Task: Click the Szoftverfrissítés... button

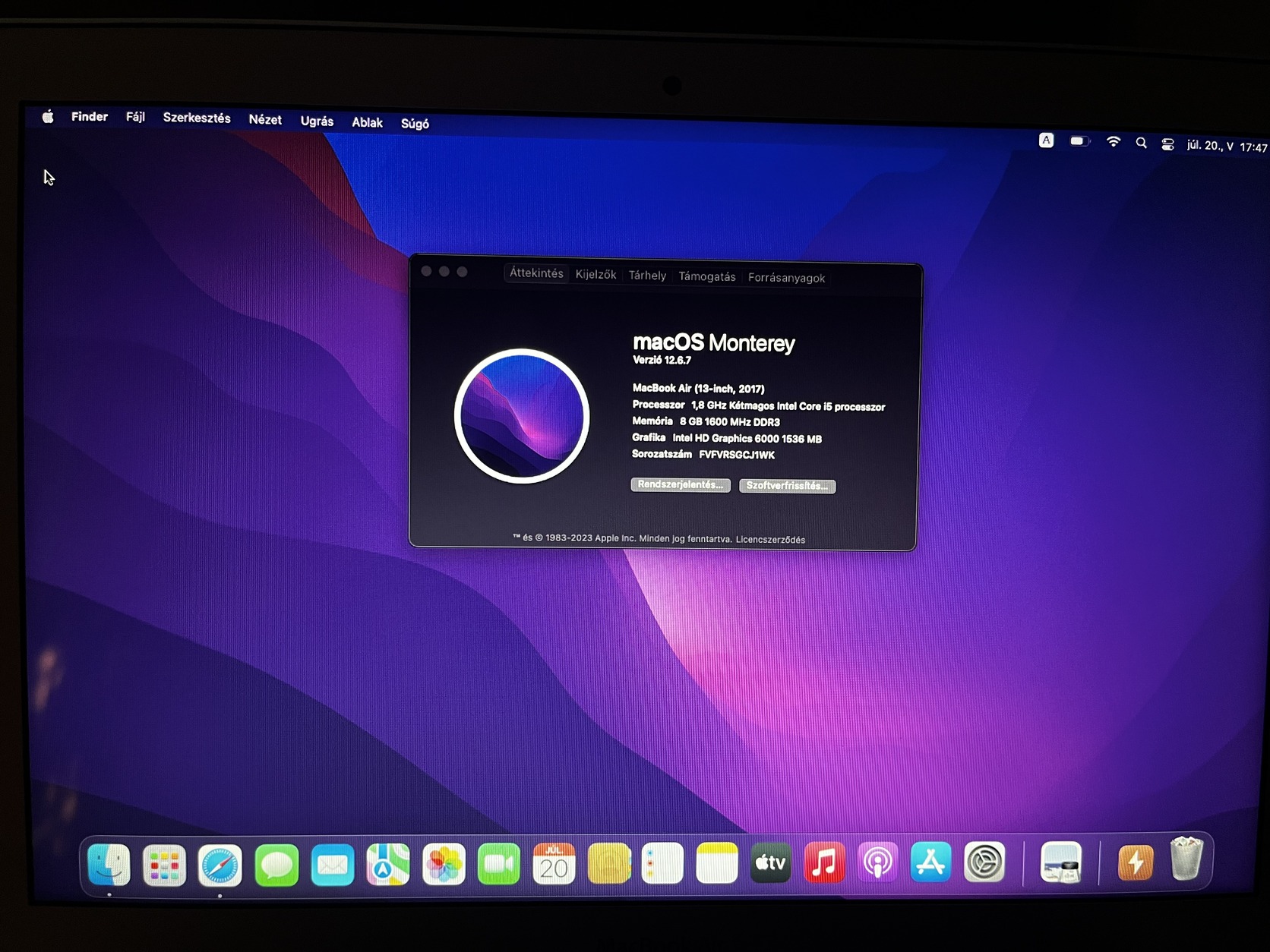Action: [x=788, y=486]
